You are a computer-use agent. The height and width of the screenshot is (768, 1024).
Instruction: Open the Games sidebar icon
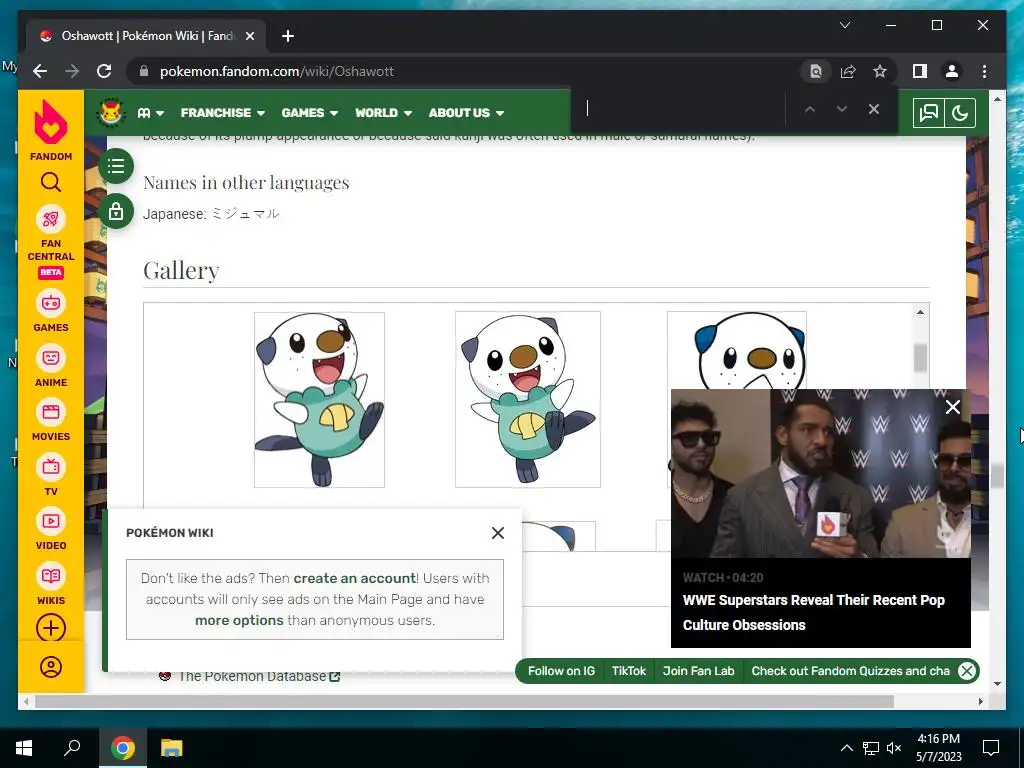51,303
